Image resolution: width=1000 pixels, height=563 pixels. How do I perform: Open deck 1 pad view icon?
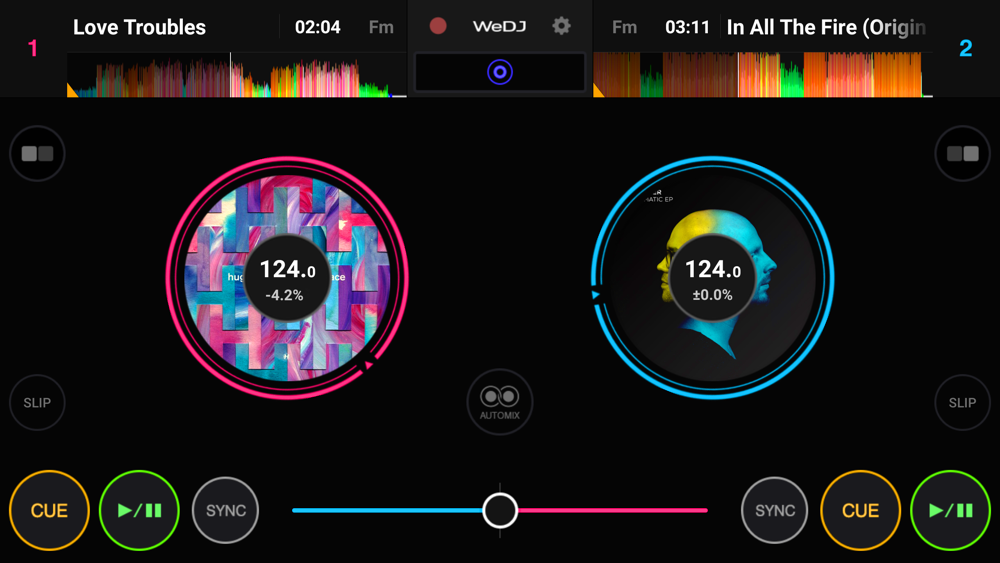(x=37, y=154)
